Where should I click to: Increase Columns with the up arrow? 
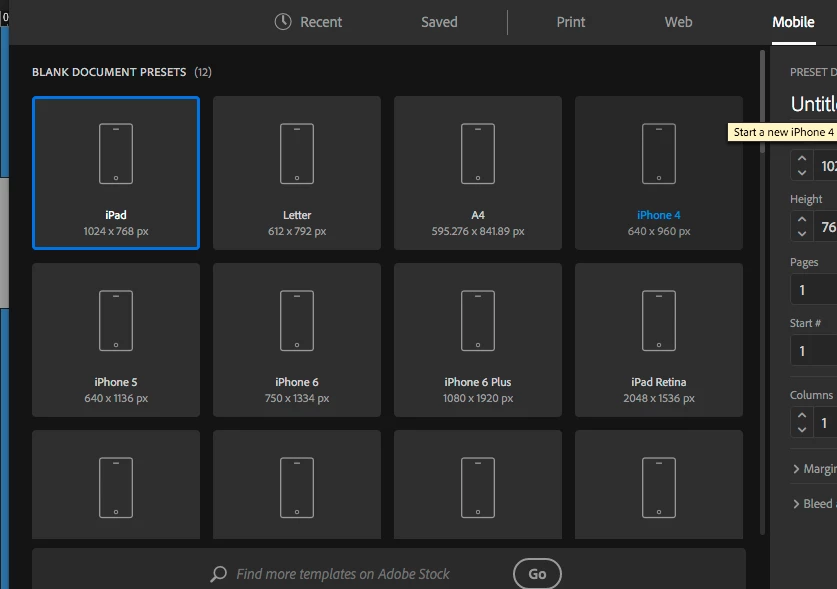[x=802, y=415]
